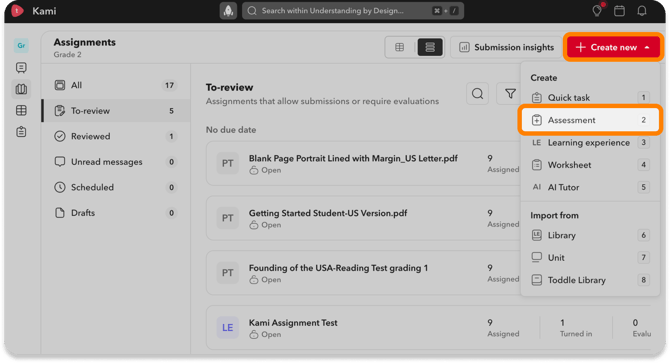Click the Assessment plus-clipboard icon
The width and height of the screenshot is (670, 363).
pyautogui.click(x=537, y=120)
